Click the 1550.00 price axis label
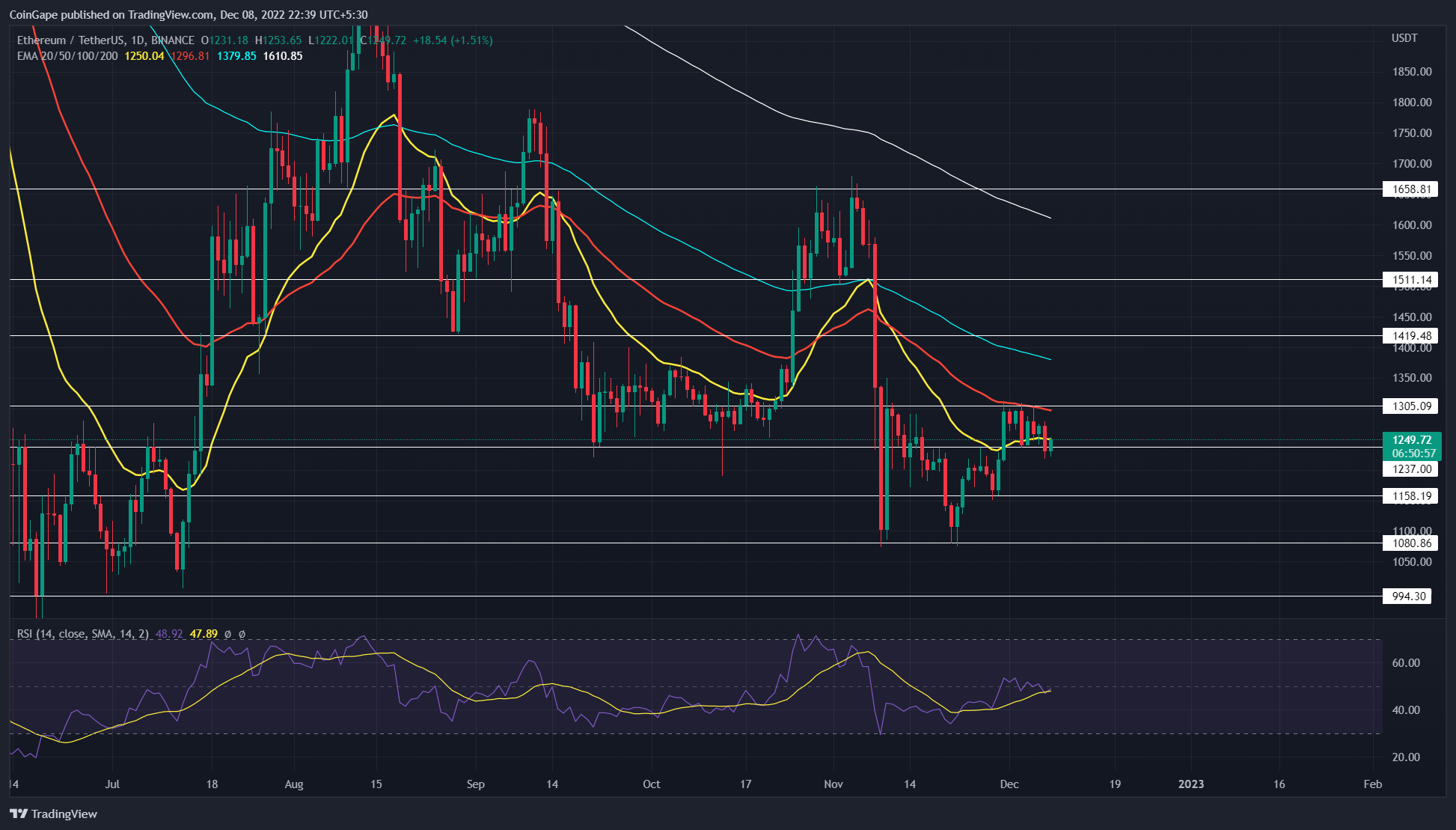Viewport: 1456px width, 830px height. point(1412,256)
